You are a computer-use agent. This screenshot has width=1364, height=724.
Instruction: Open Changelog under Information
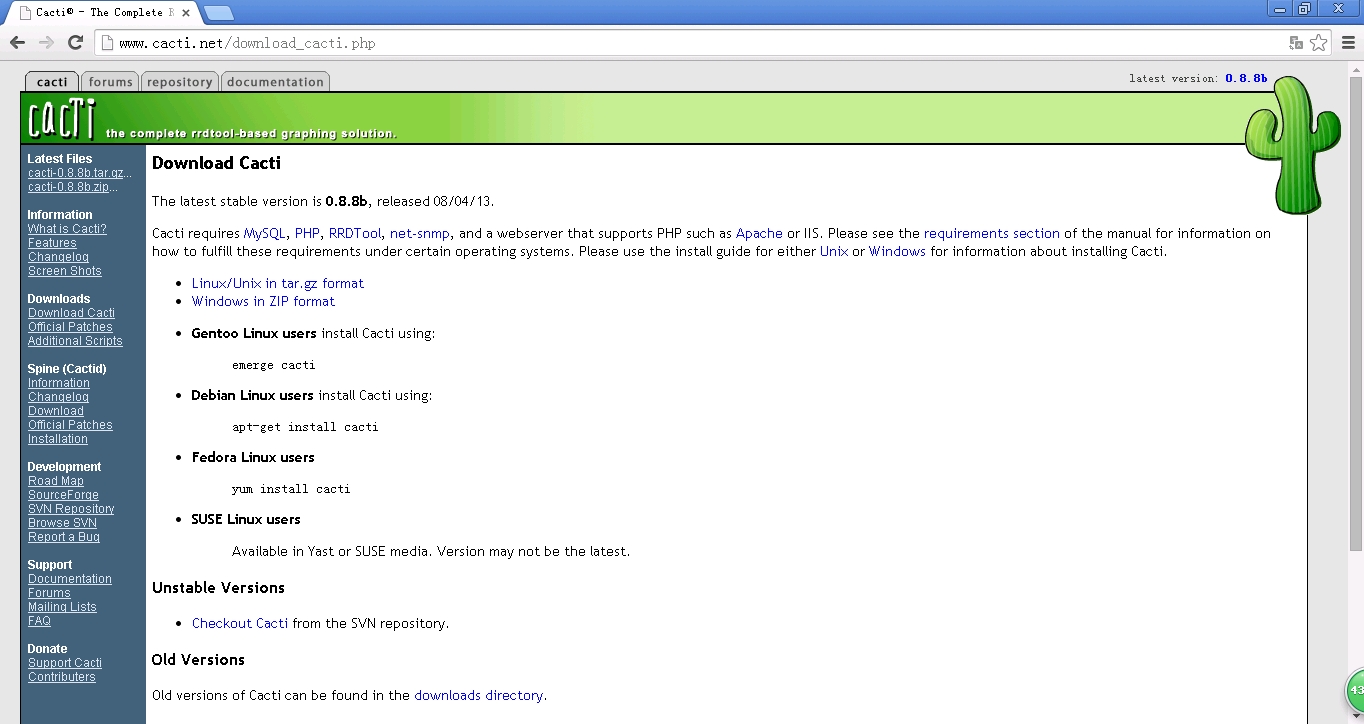click(x=58, y=257)
